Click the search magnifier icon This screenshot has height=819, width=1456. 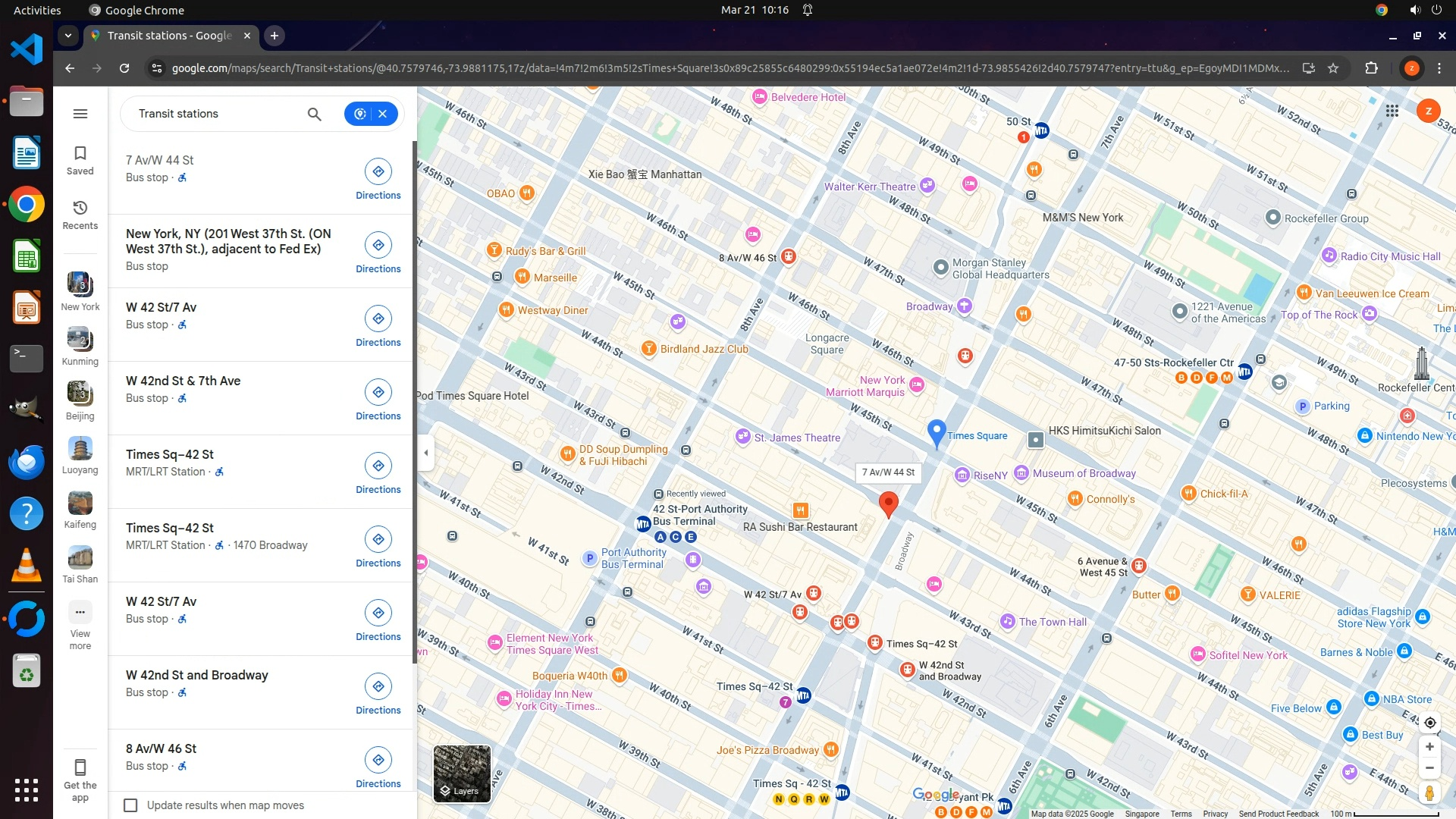pyautogui.click(x=314, y=114)
